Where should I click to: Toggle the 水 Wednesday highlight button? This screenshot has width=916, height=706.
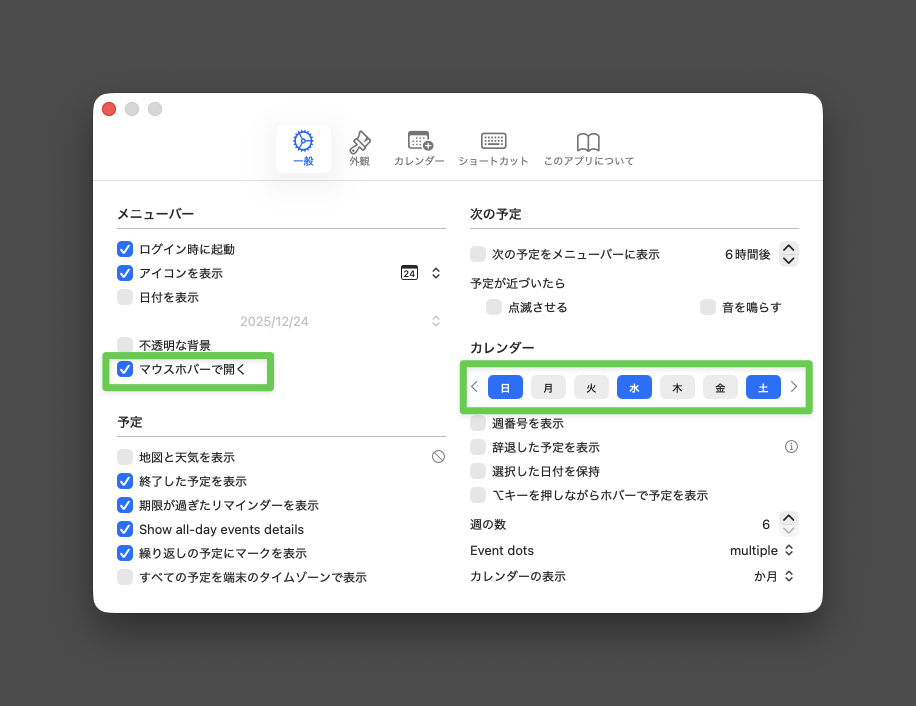[x=634, y=387]
